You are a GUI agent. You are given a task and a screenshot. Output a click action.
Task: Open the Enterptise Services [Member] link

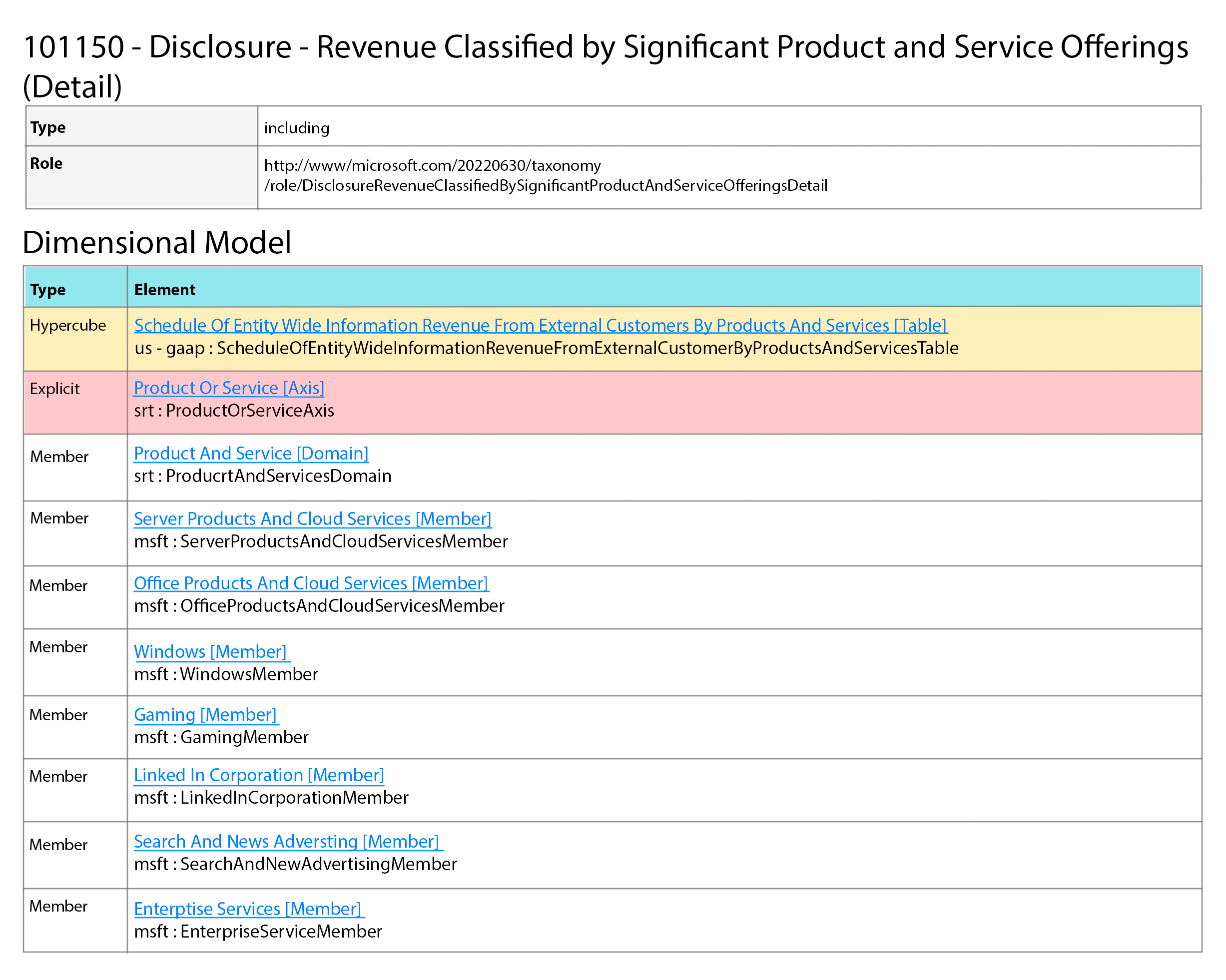click(x=249, y=909)
